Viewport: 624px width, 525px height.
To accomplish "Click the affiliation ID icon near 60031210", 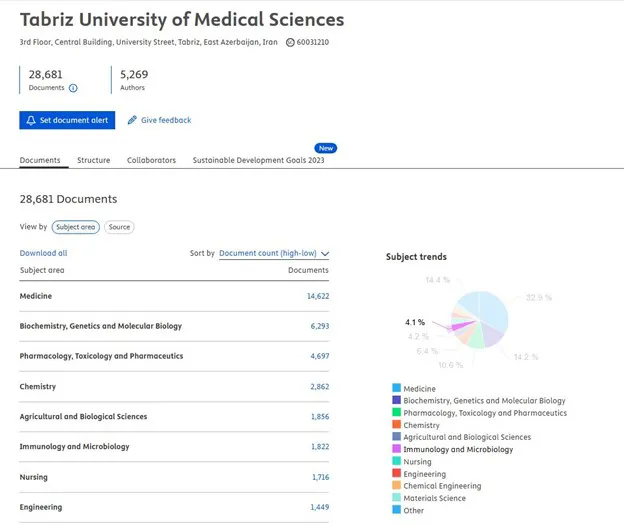I will pos(291,42).
